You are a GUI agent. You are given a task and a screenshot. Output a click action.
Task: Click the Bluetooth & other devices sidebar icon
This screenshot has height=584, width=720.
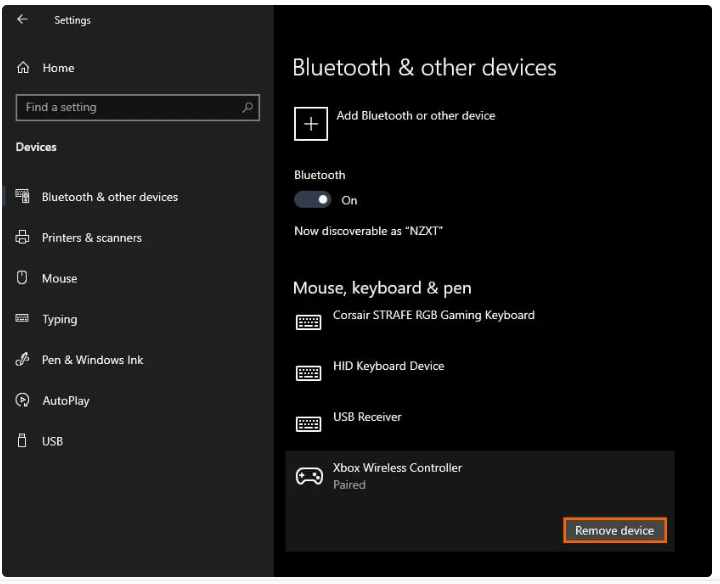[x=22, y=197]
